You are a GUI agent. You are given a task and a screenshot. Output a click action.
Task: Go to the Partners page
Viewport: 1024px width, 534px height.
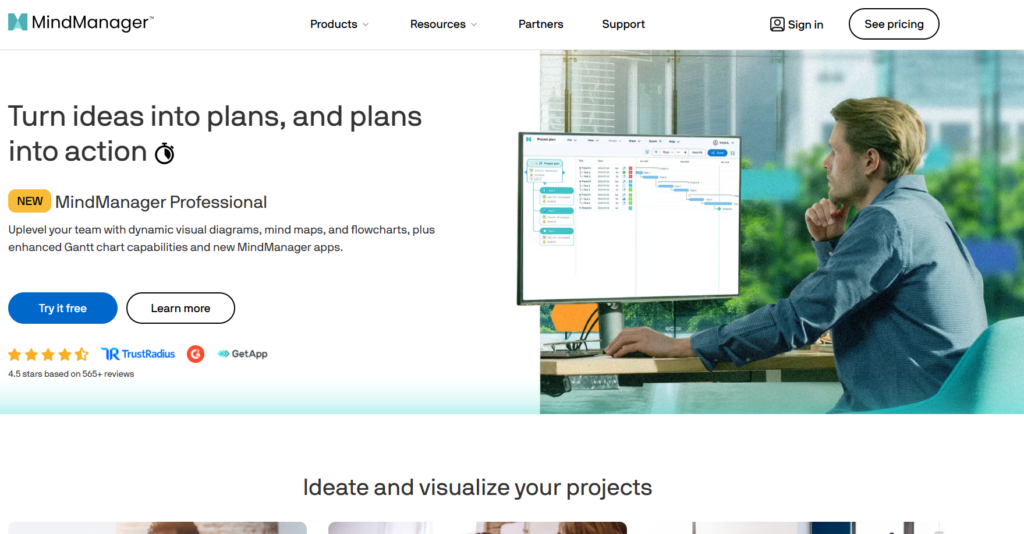click(x=540, y=24)
